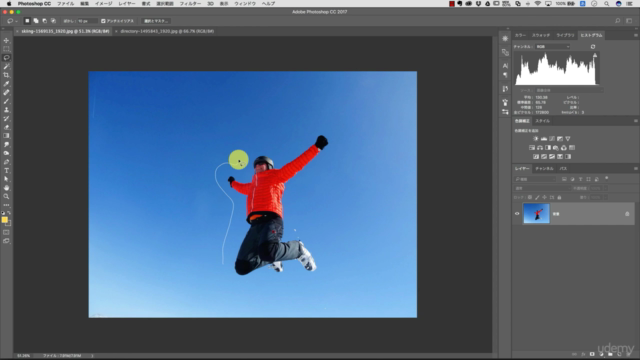Toggle lock all padlock in Layers panel
Screen dimensions: 640x360
pos(559,198)
